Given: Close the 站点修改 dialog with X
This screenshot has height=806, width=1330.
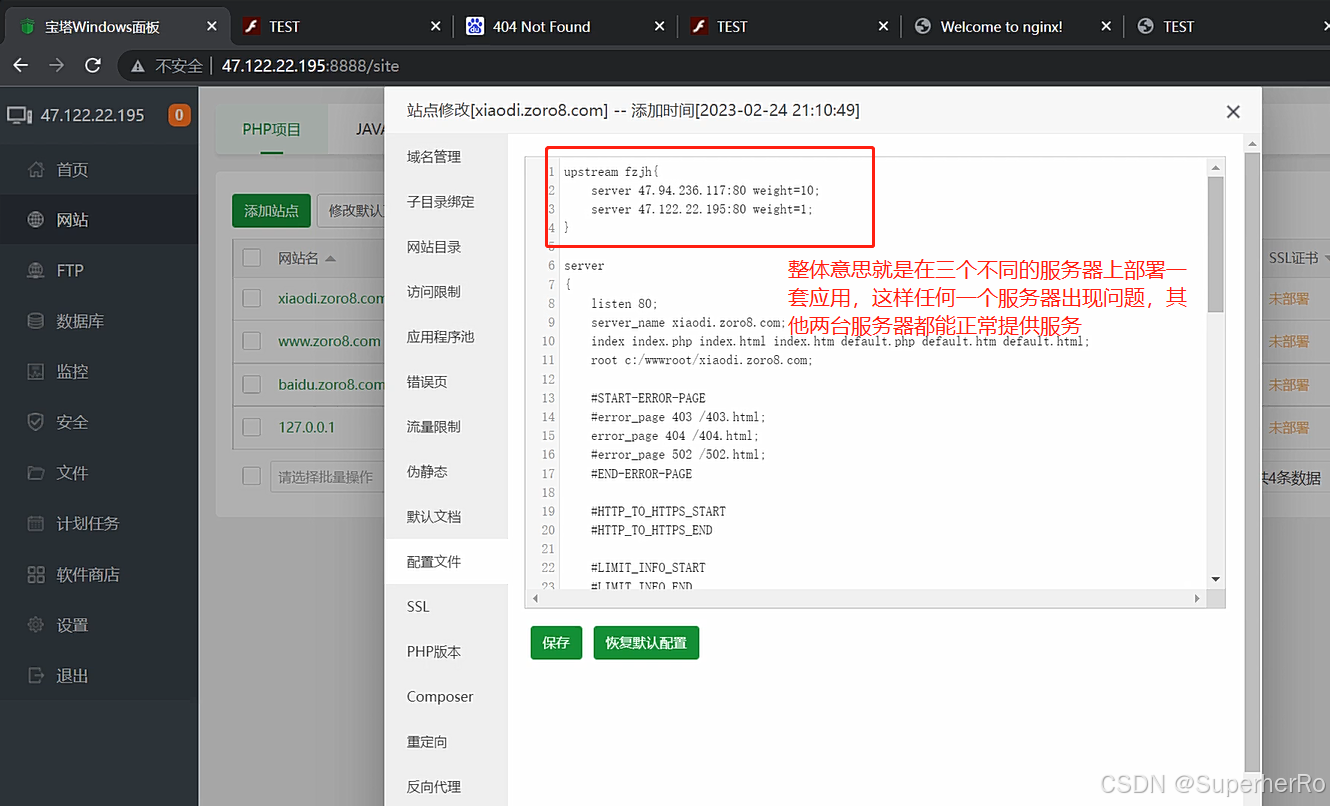Looking at the screenshot, I should [x=1233, y=112].
